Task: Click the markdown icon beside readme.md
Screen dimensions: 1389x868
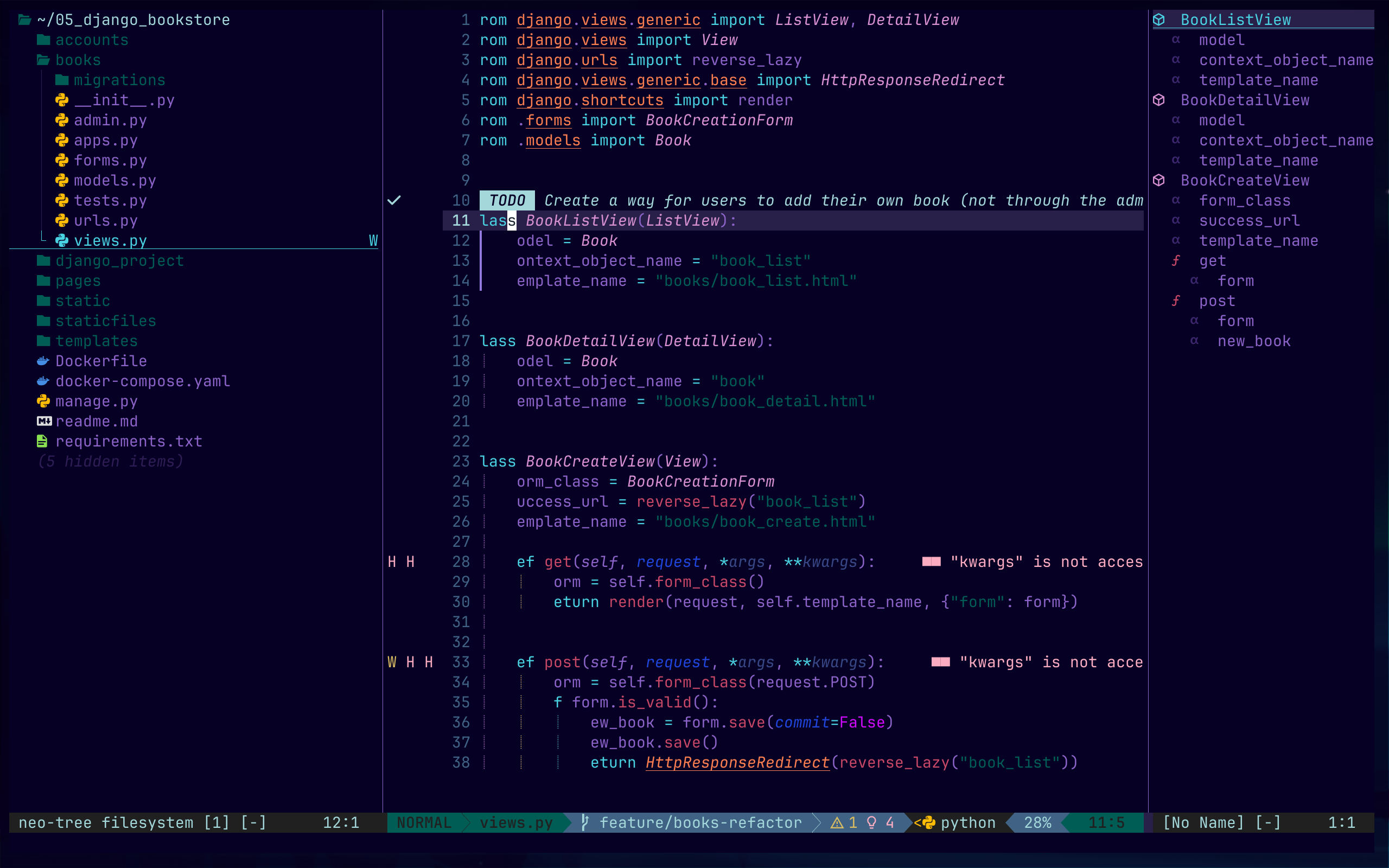Action: point(44,422)
